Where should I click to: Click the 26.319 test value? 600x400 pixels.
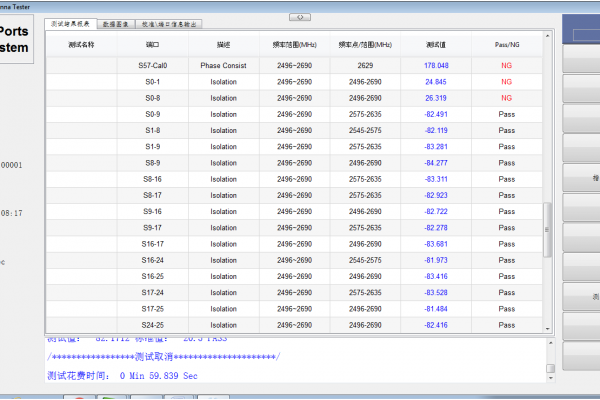click(x=436, y=98)
